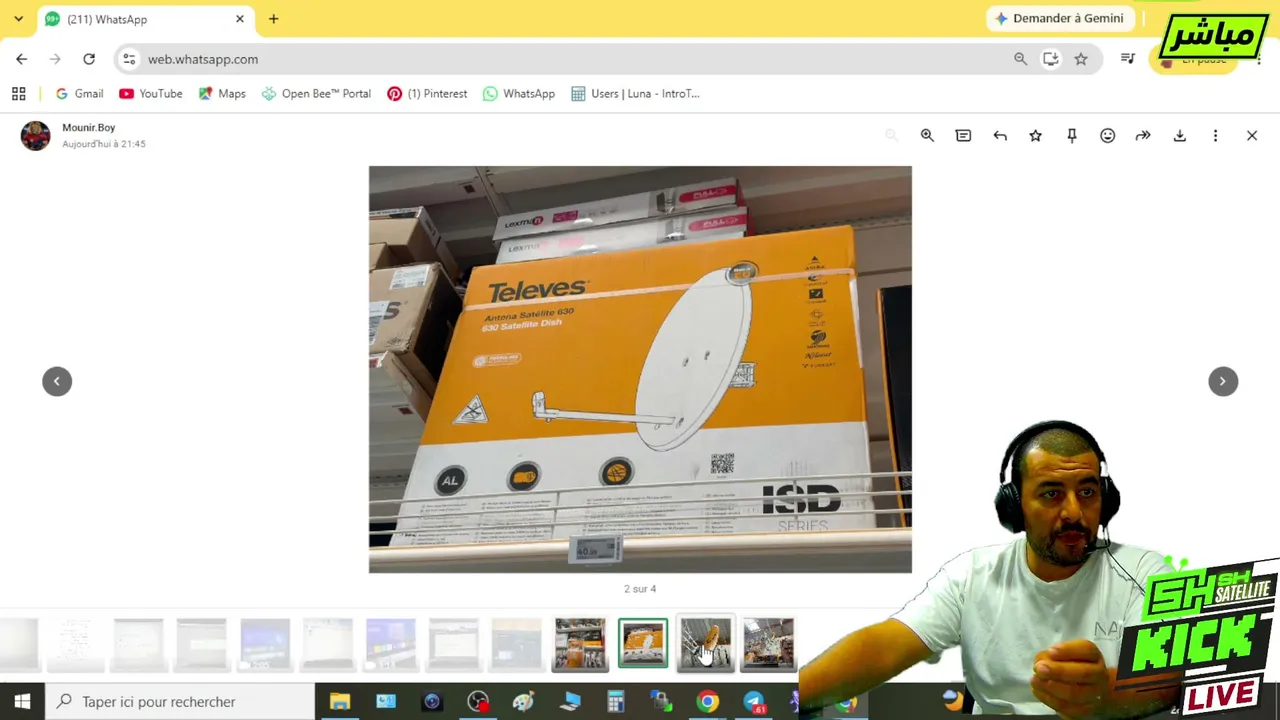Click the taskbar search box
This screenshot has width=1280, height=720.
[x=180, y=702]
